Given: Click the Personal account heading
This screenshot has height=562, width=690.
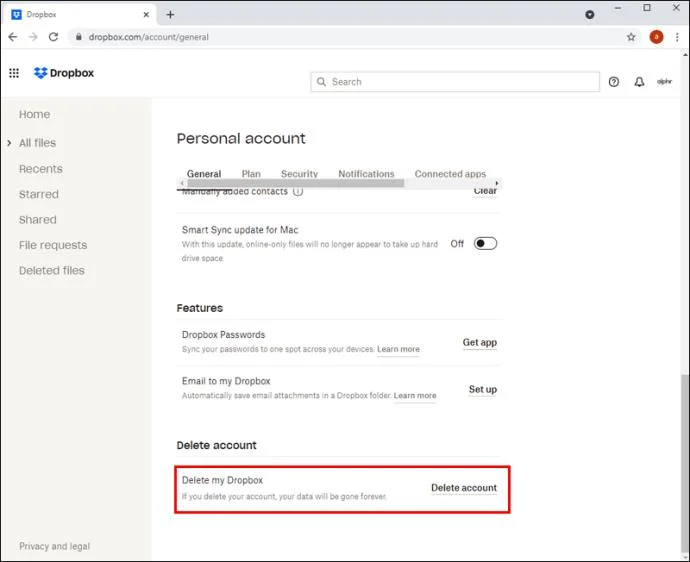Looking at the screenshot, I should tap(241, 139).
